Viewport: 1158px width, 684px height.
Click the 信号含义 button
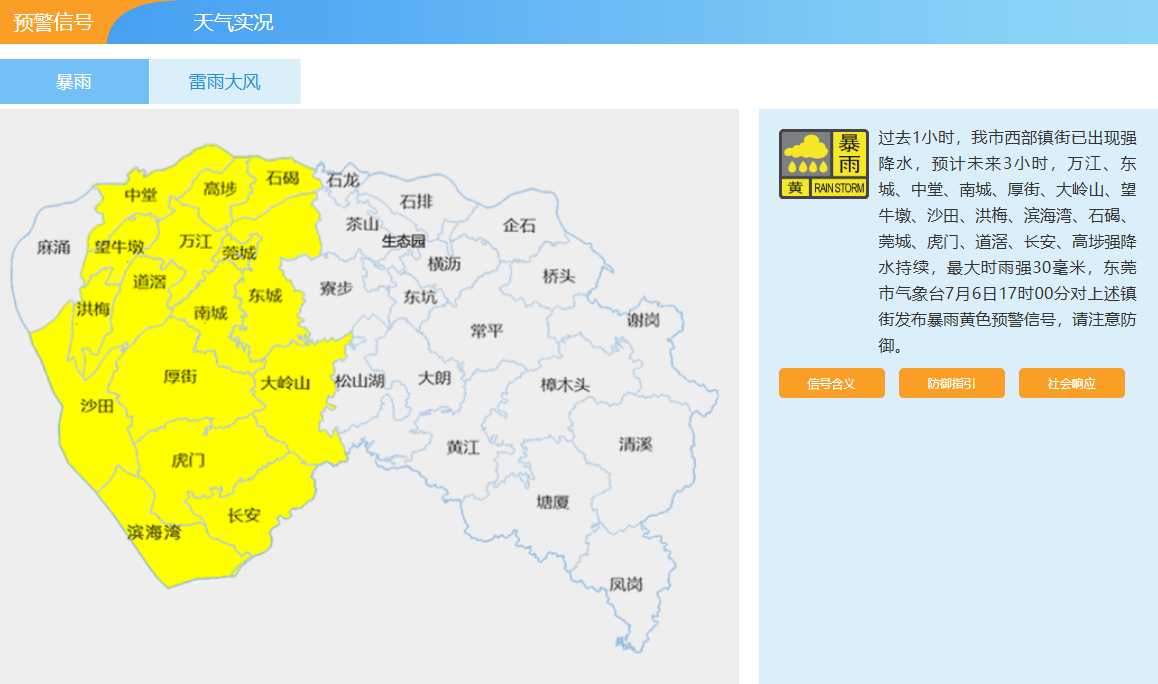832,383
